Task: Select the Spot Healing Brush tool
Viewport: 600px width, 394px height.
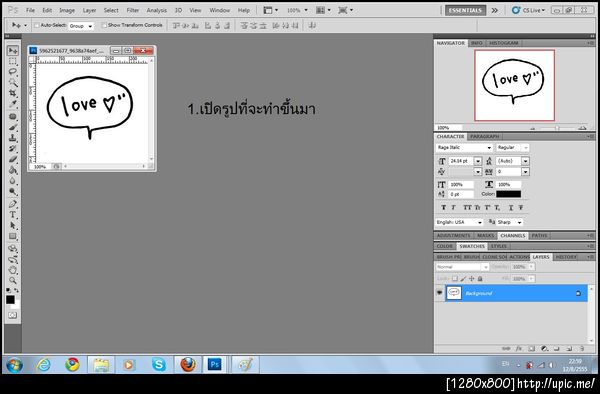Action: (13, 117)
